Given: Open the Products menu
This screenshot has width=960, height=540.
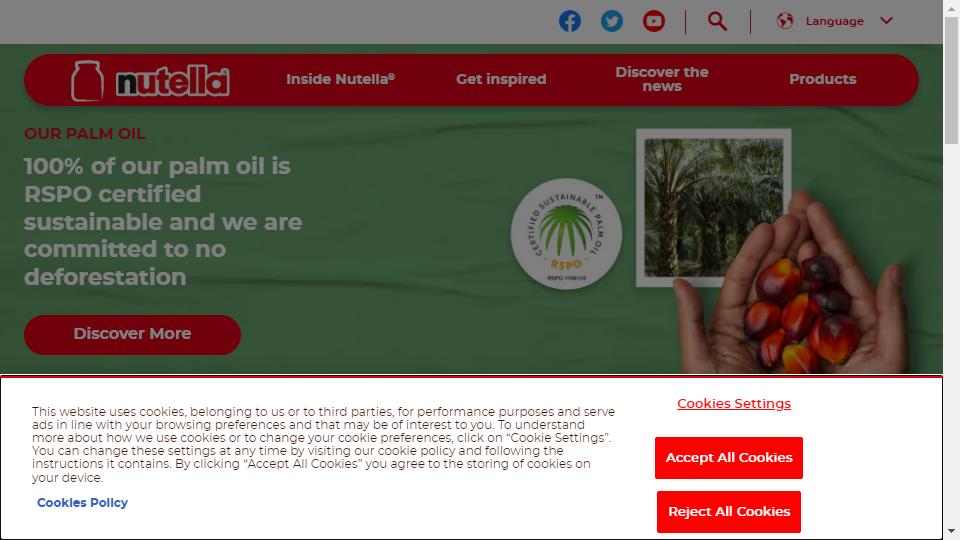Looking at the screenshot, I should 822,79.
